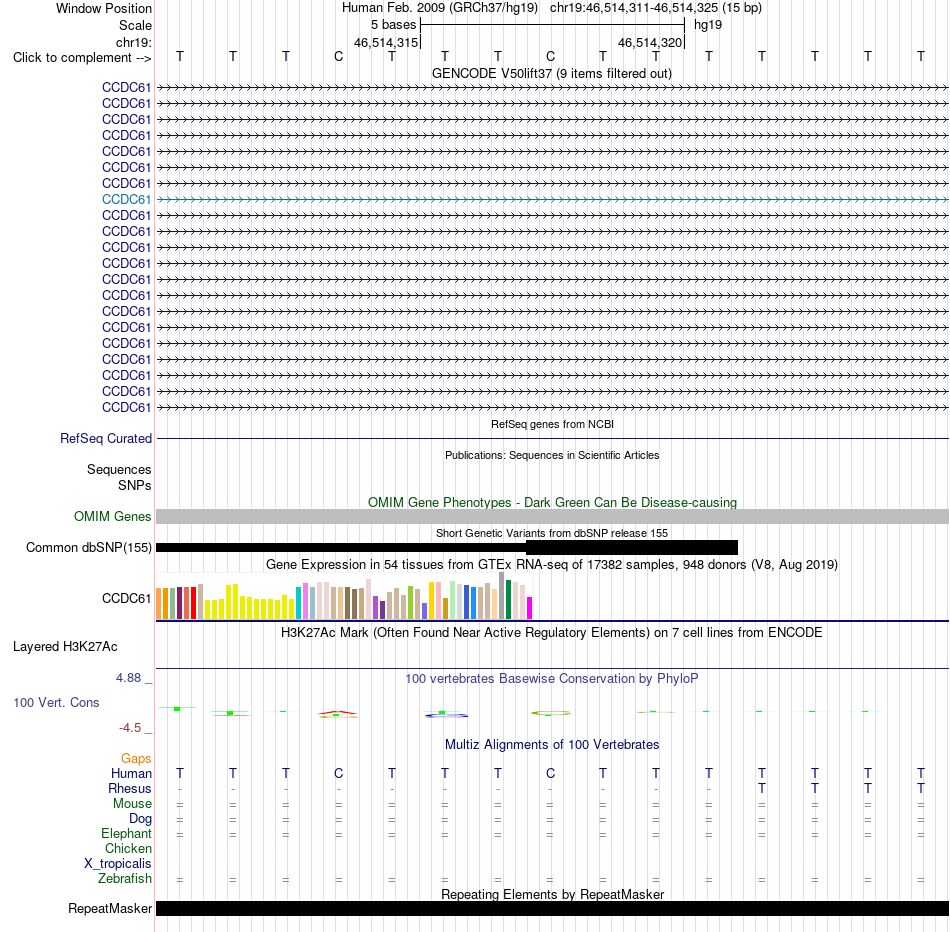Click the 46,514,315 coordinate label
The image size is (950, 932).
point(386,42)
